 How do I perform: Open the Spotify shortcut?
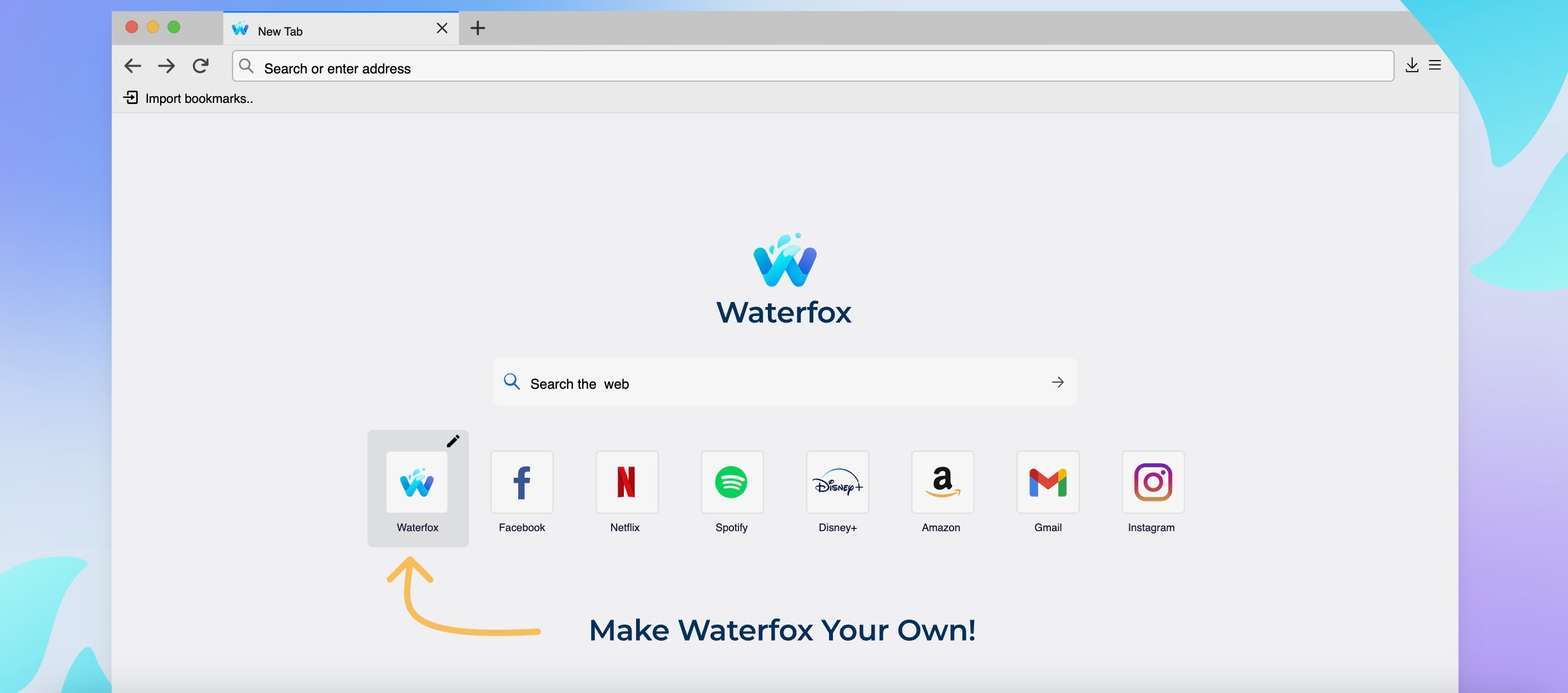[x=732, y=482]
